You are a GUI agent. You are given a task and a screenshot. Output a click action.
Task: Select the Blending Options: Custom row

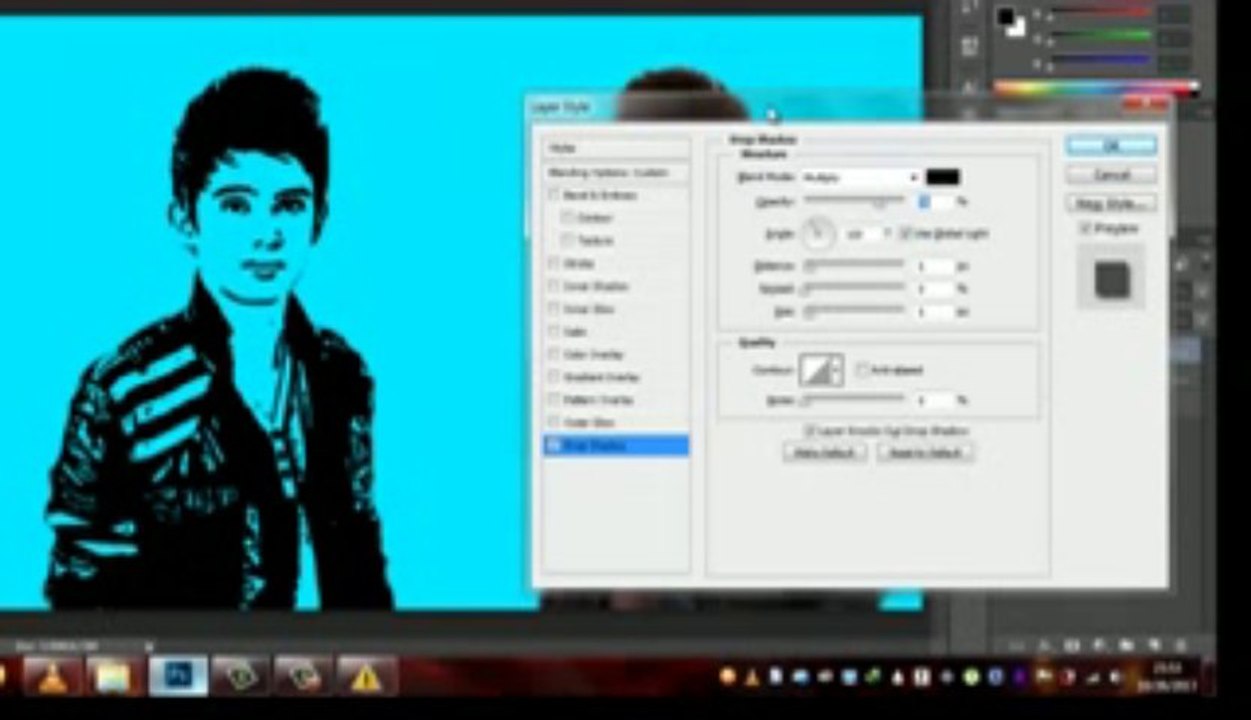point(616,173)
